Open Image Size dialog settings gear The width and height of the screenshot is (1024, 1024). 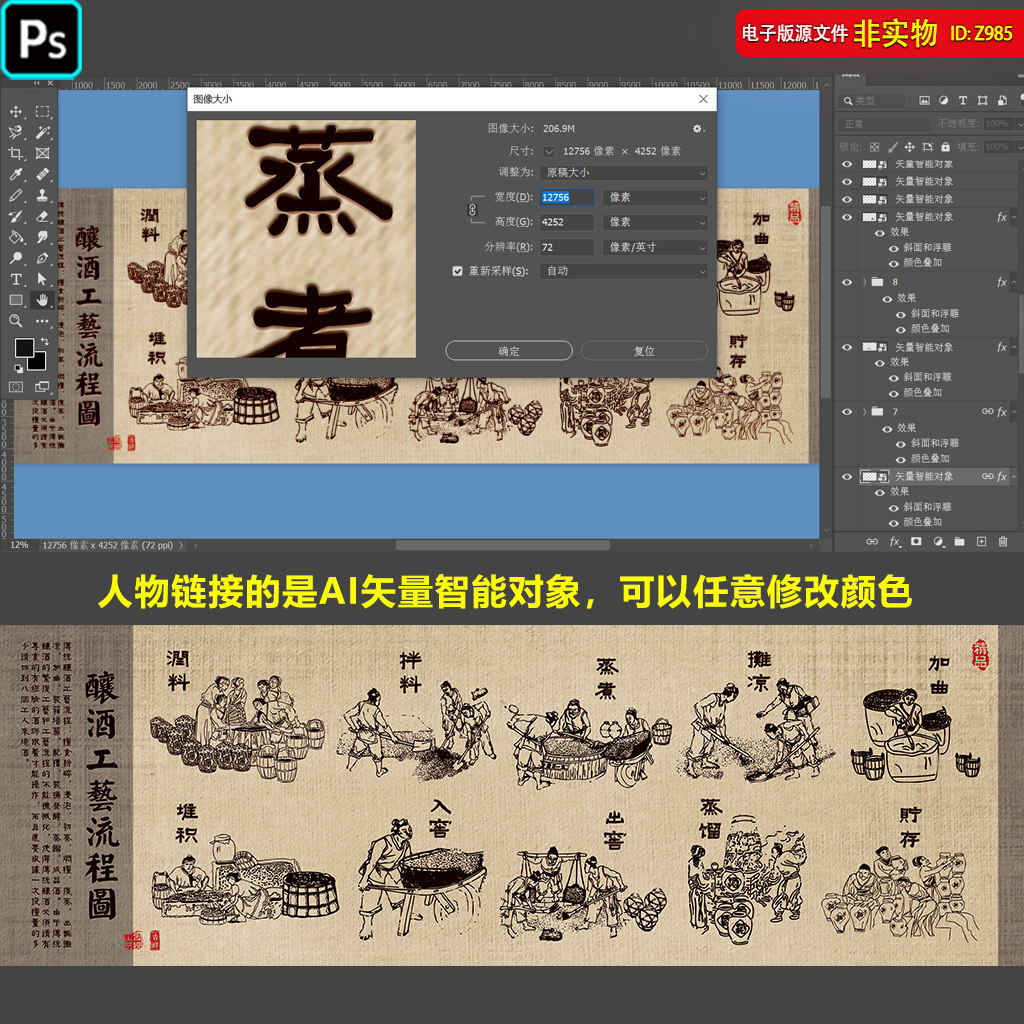coord(698,129)
